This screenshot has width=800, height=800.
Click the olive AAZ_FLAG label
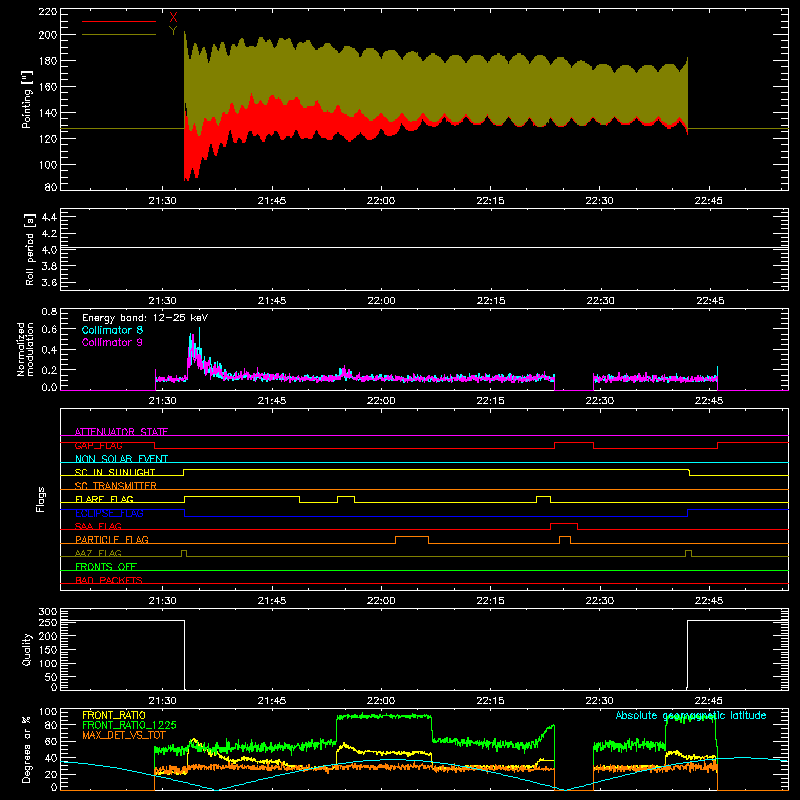point(98,553)
